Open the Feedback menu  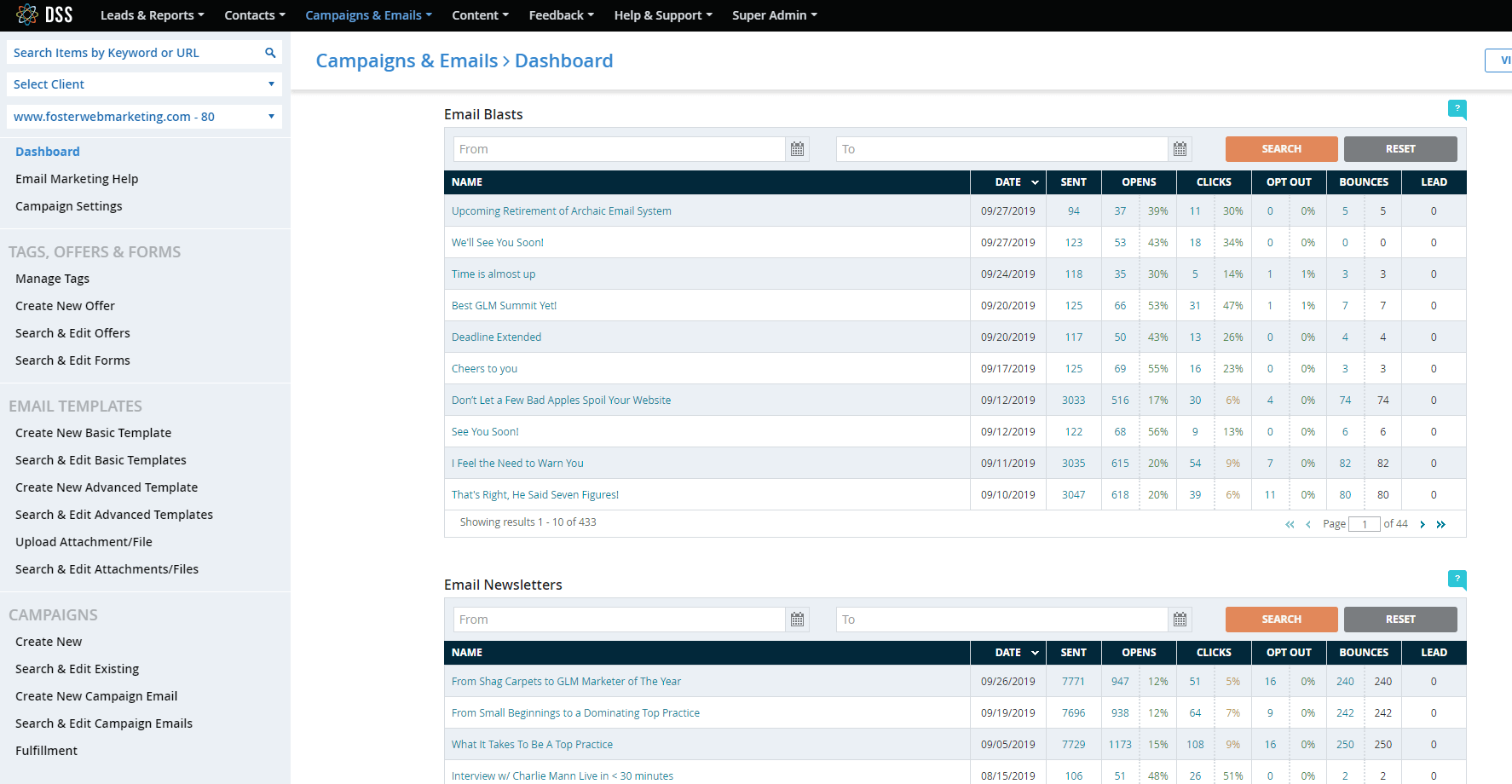point(561,15)
